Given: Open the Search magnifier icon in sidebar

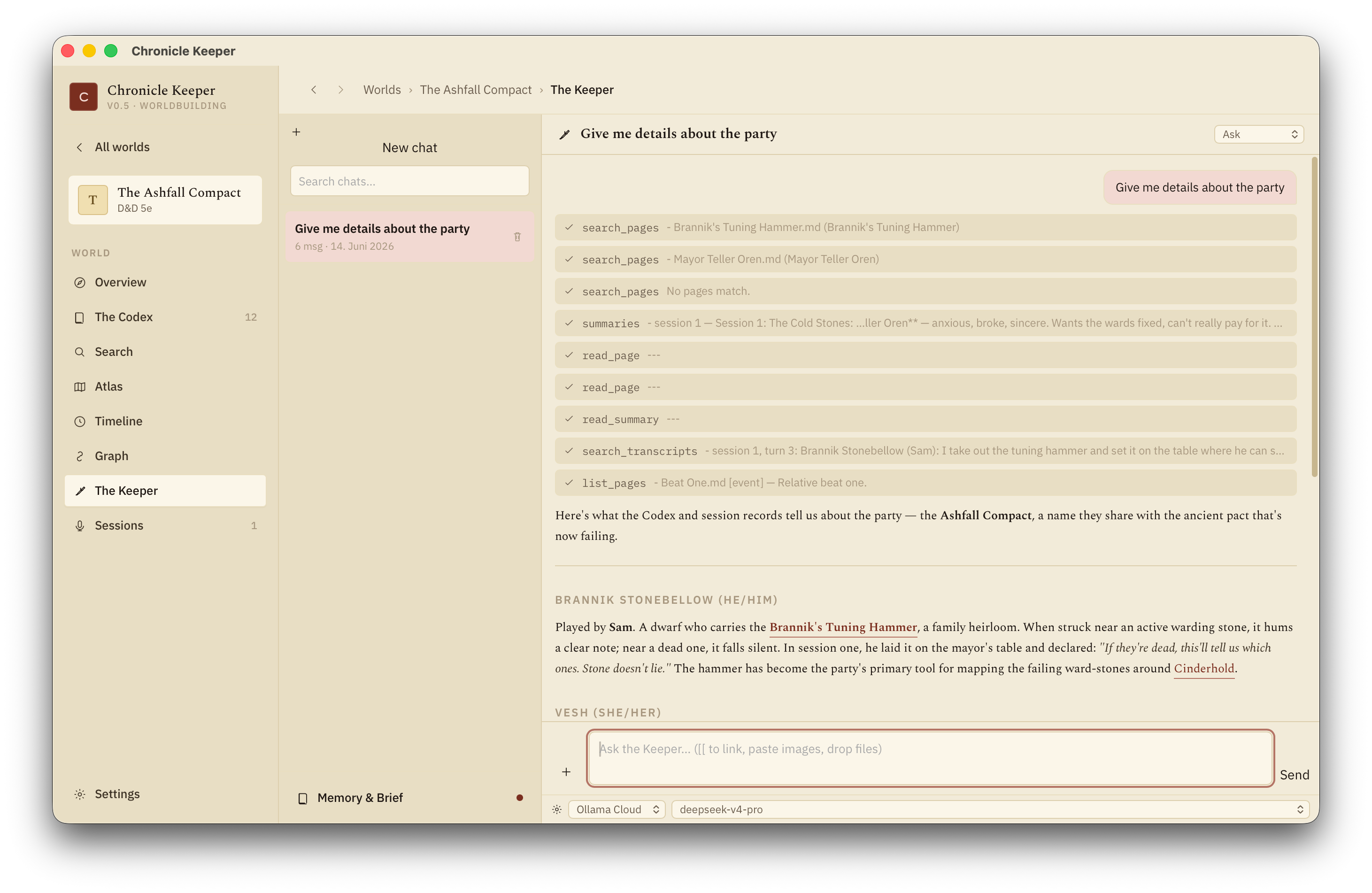Looking at the screenshot, I should [79, 352].
